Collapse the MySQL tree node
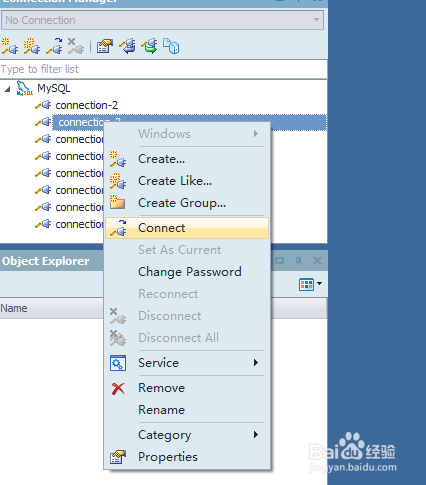This screenshot has height=485, width=426. pos(7,89)
